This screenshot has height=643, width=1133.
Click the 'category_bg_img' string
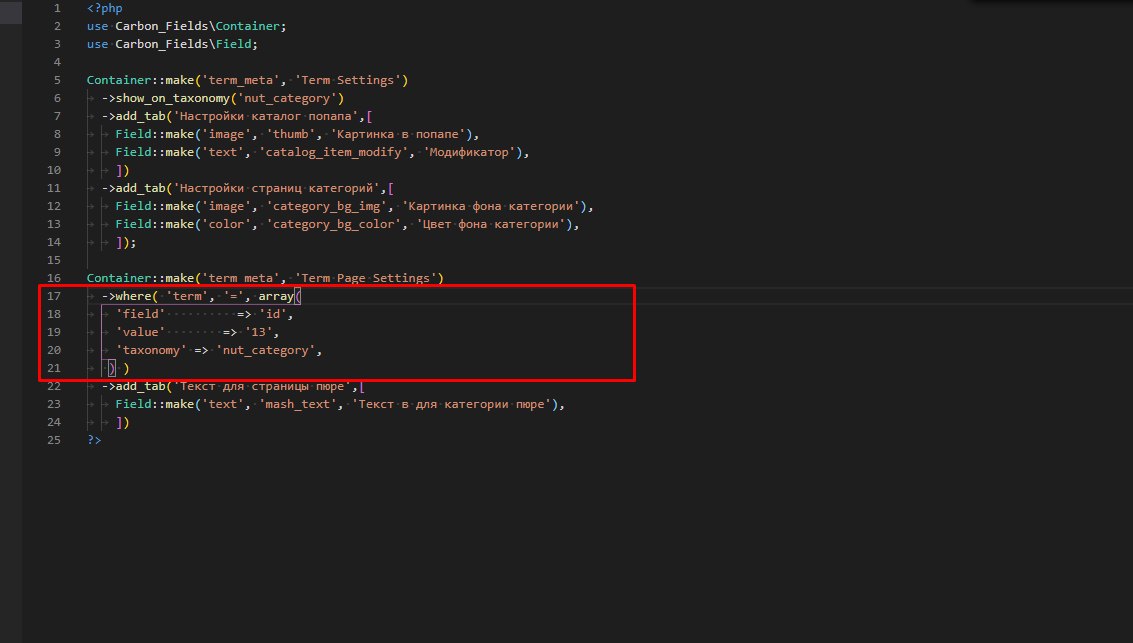coord(326,207)
